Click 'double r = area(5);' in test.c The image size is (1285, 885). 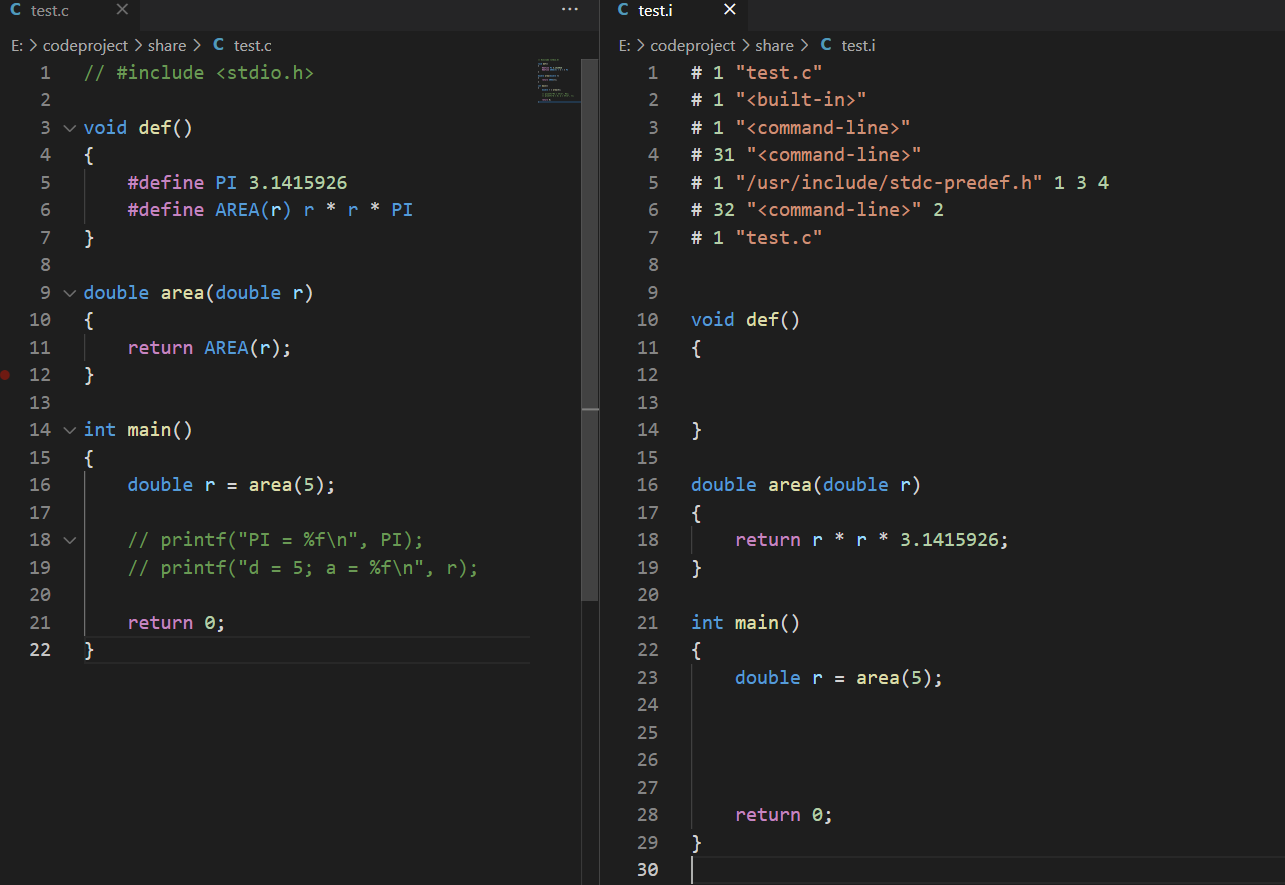232,485
